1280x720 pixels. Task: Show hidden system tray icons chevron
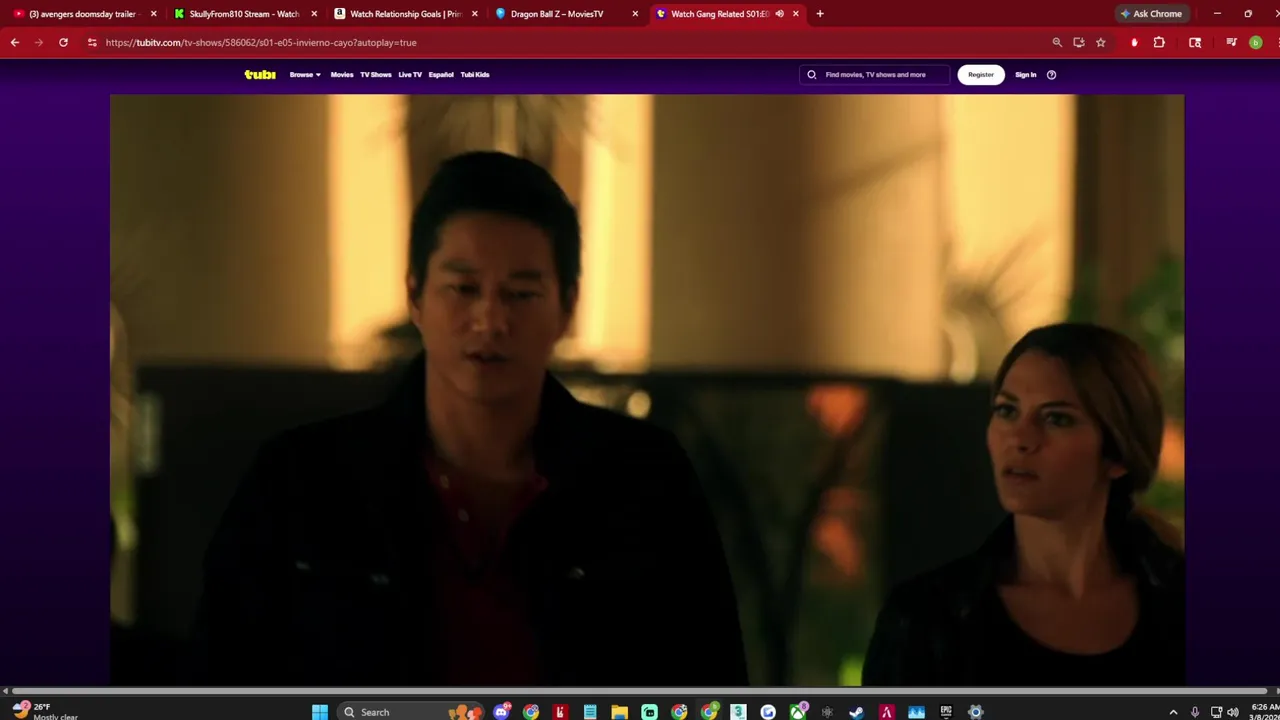(x=1174, y=712)
